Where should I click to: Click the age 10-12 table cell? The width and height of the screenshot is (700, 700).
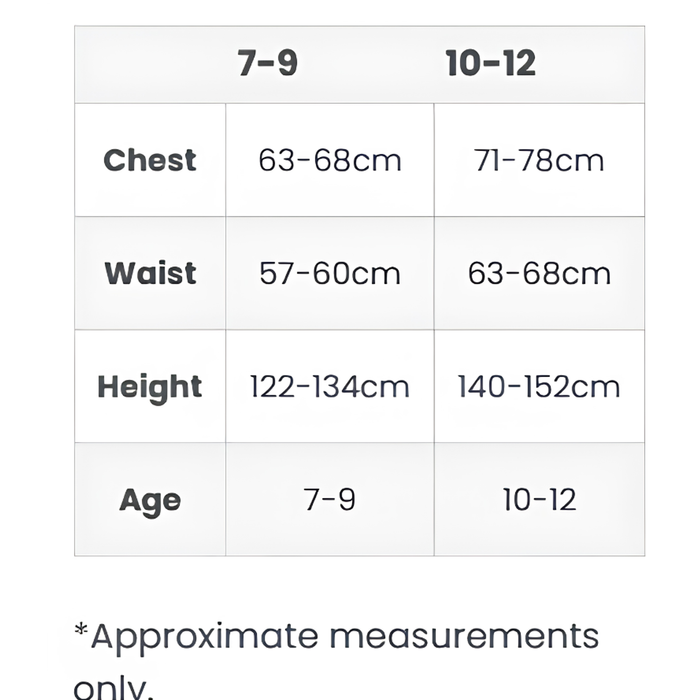539,500
